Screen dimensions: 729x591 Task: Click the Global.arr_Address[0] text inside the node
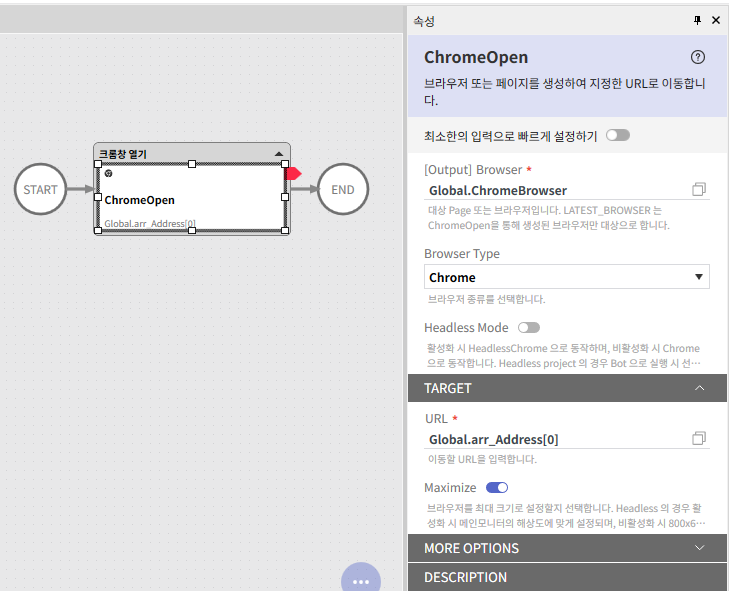[150, 224]
